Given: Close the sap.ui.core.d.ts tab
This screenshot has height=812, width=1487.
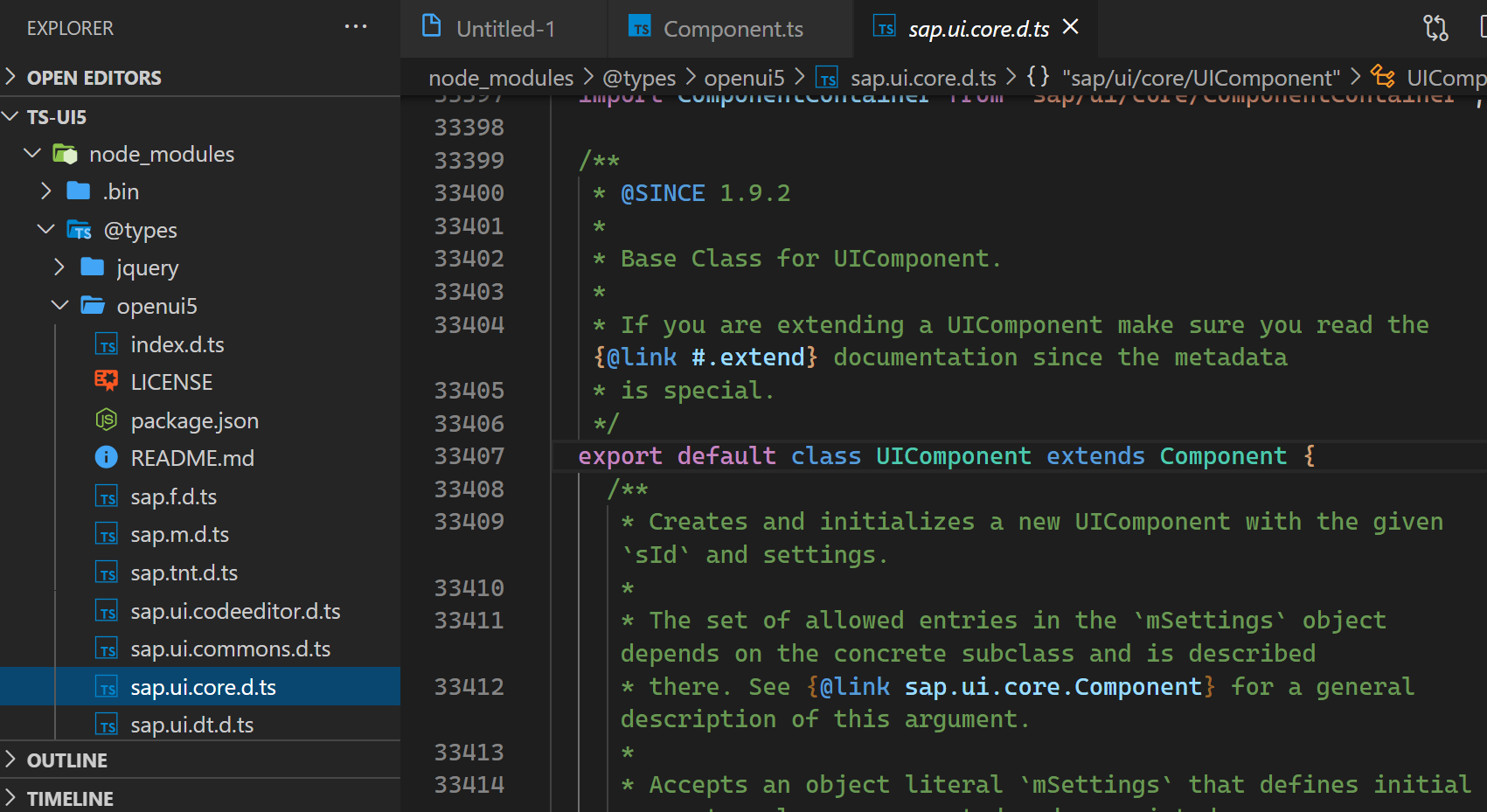Looking at the screenshot, I should 1070,27.
